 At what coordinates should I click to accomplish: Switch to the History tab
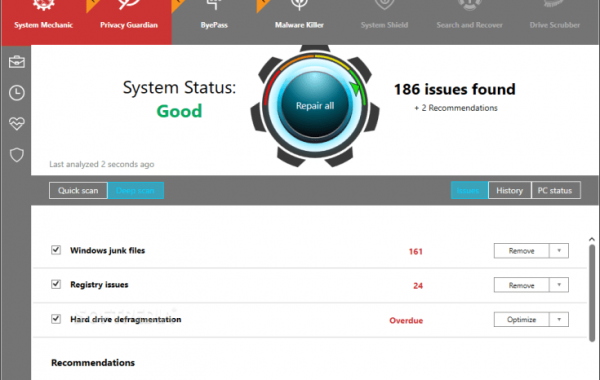[x=510, y=190]
